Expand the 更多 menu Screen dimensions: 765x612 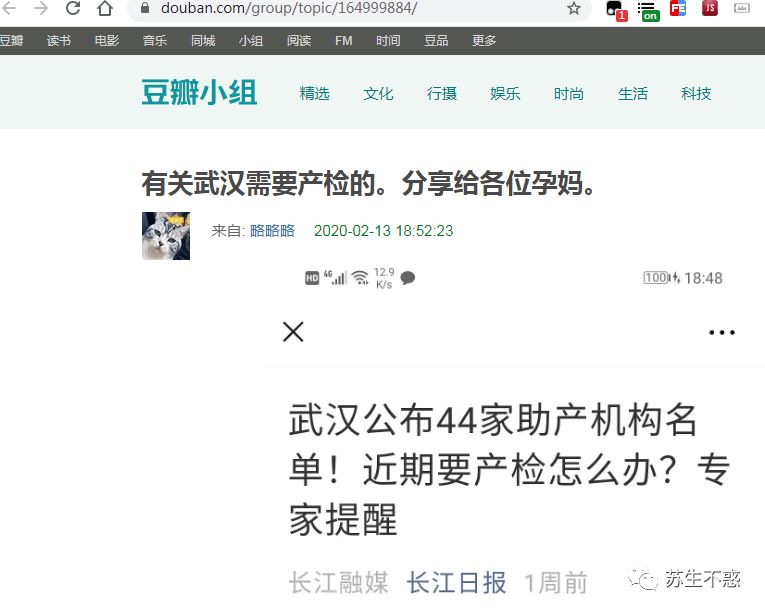[x=484, y=41]
